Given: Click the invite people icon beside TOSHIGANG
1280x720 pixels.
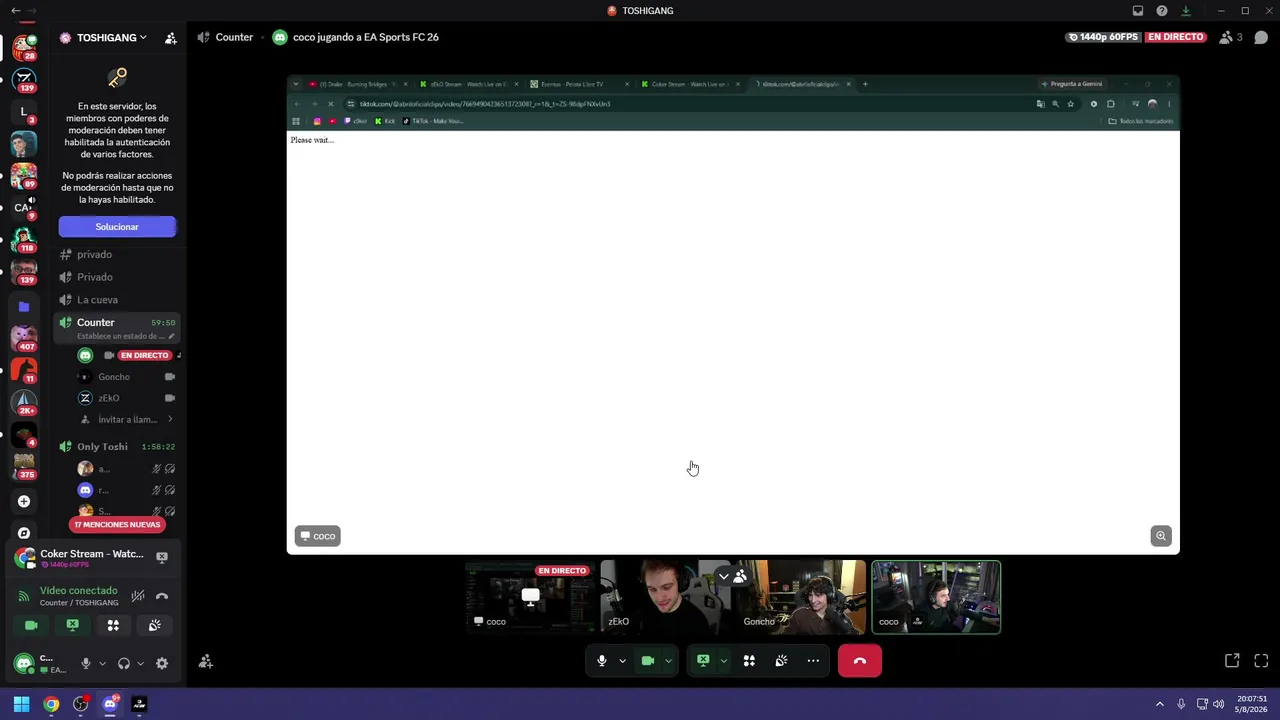Looking at the screenshot, I should click(171, 38).
